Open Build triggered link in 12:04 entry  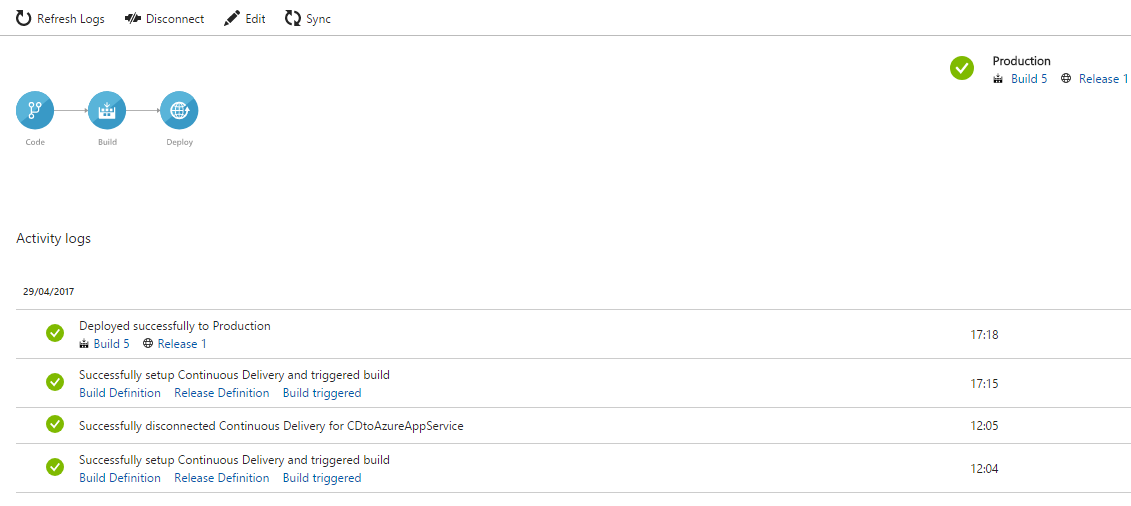point(322,478)
